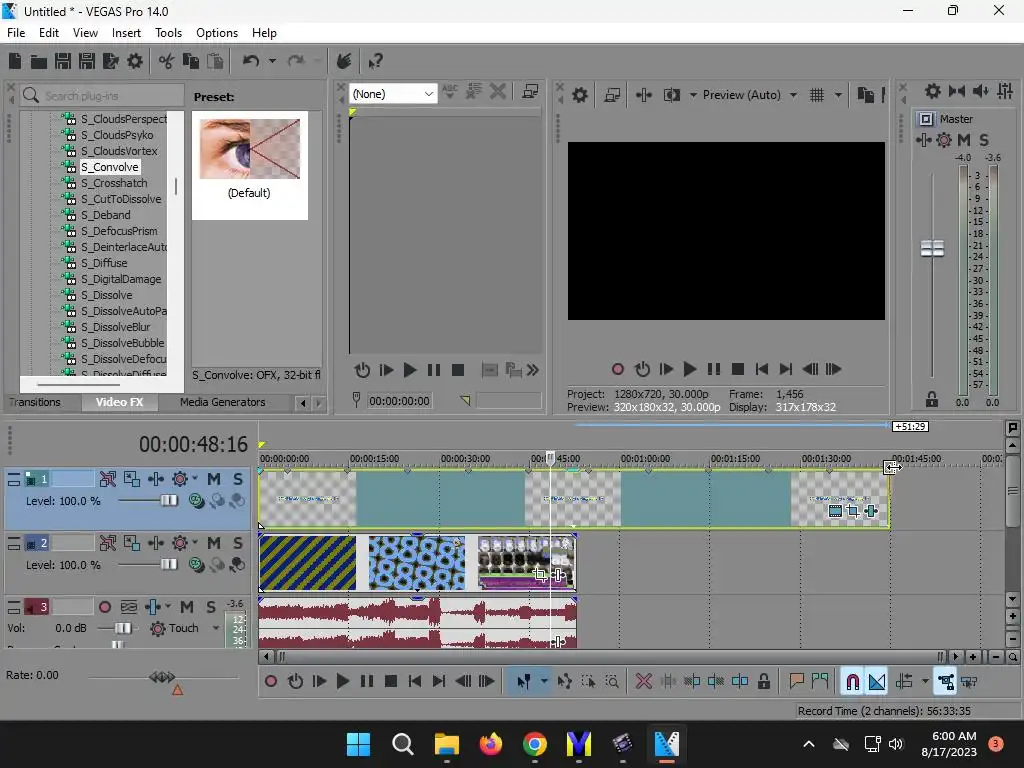Switch to Media Generators tab
This screenshot has height=768, width=1024.
[x=223, y=402]
